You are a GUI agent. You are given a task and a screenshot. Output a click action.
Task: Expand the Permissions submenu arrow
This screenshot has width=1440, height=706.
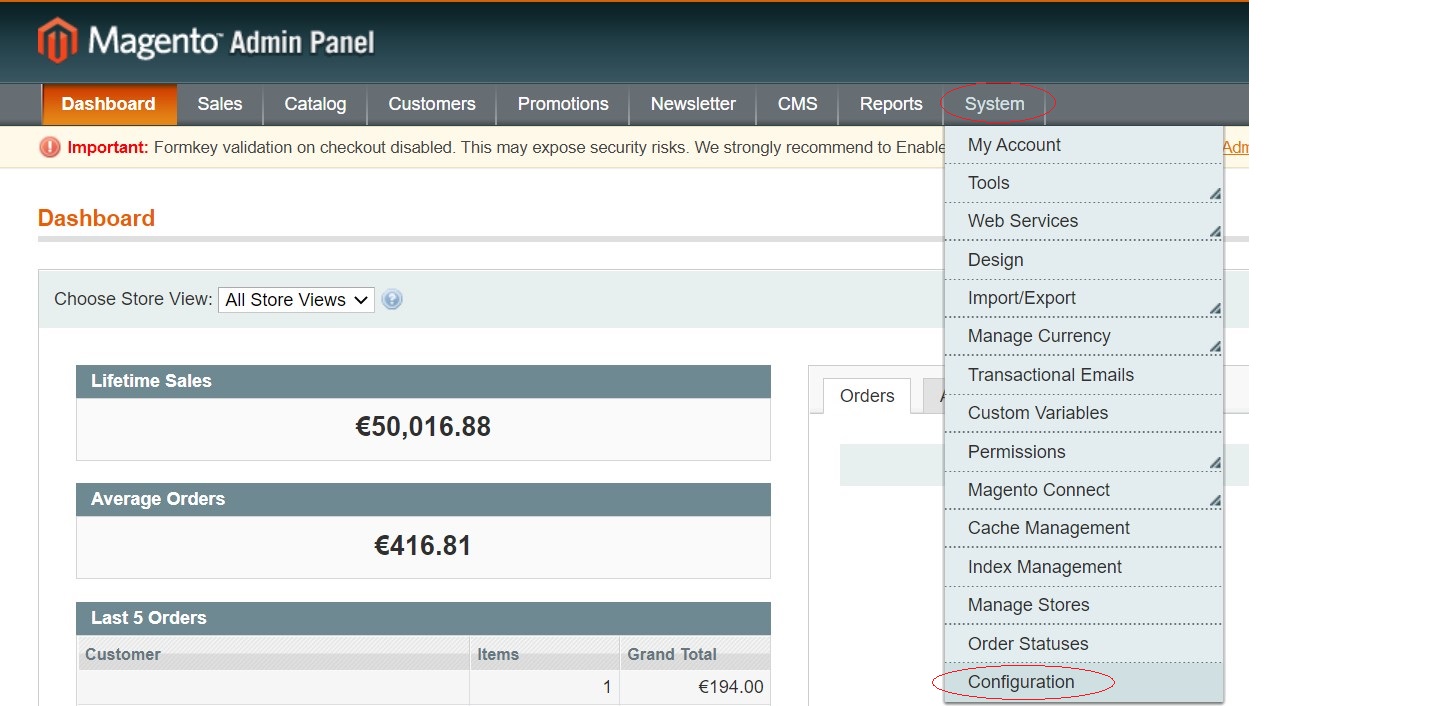pos(1214,463)
